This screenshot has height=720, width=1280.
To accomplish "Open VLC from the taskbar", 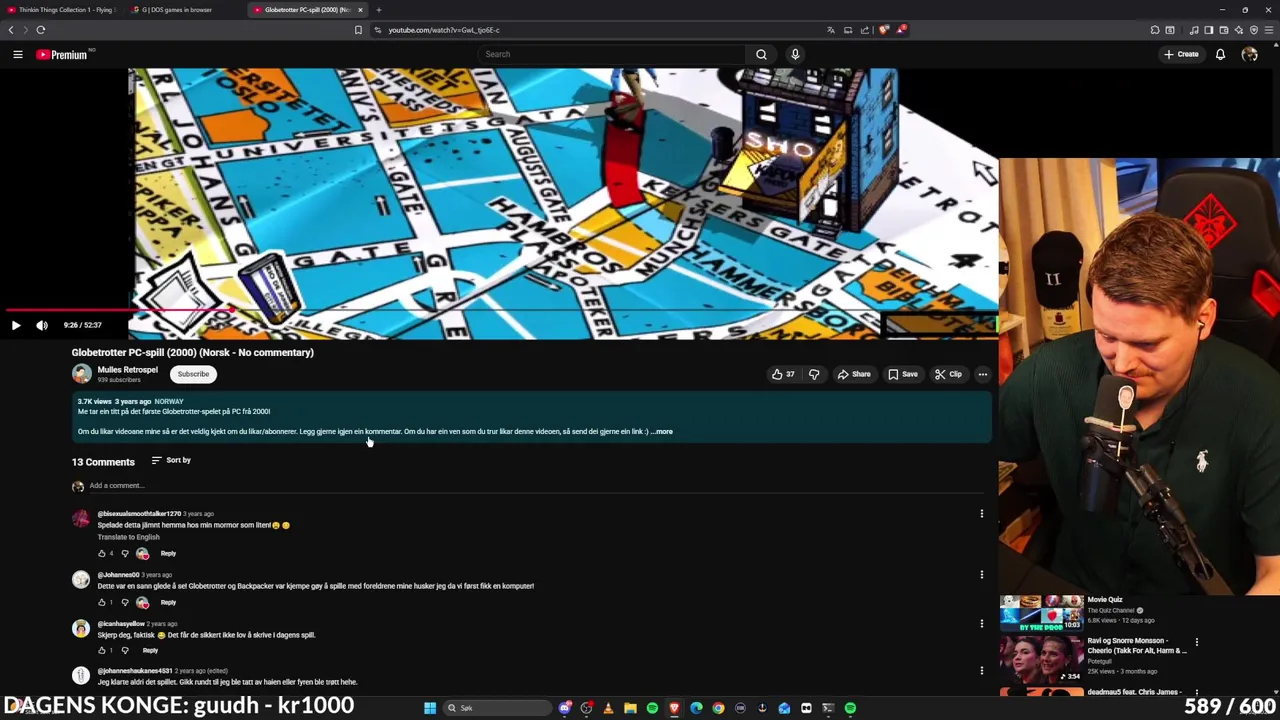I will pos(608,708).
